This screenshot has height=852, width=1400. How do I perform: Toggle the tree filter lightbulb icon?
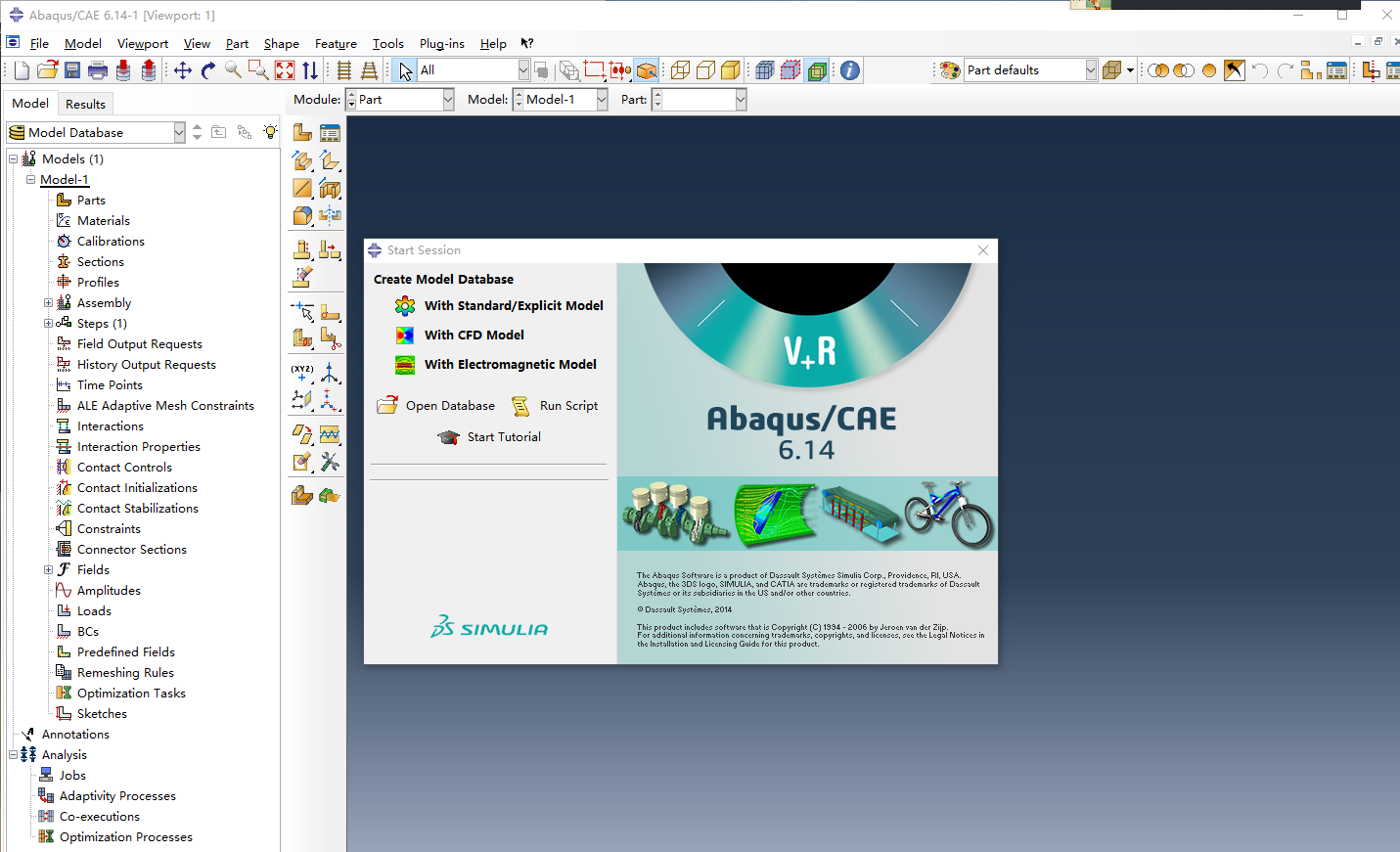coord(270,132)
